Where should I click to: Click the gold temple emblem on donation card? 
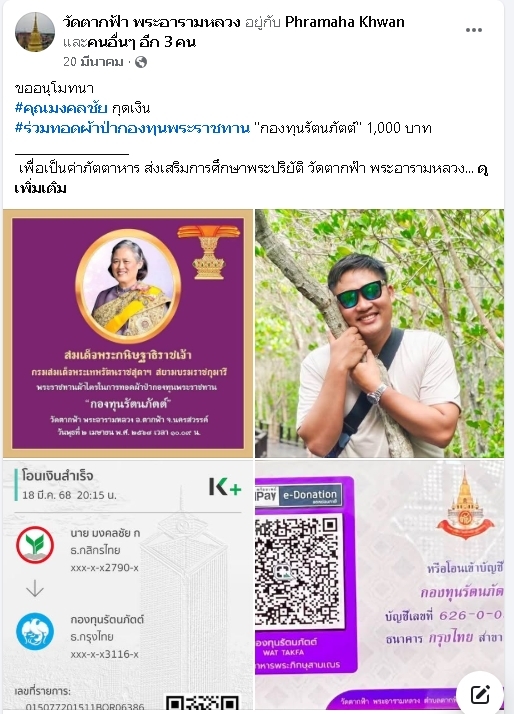coord(465,505)
